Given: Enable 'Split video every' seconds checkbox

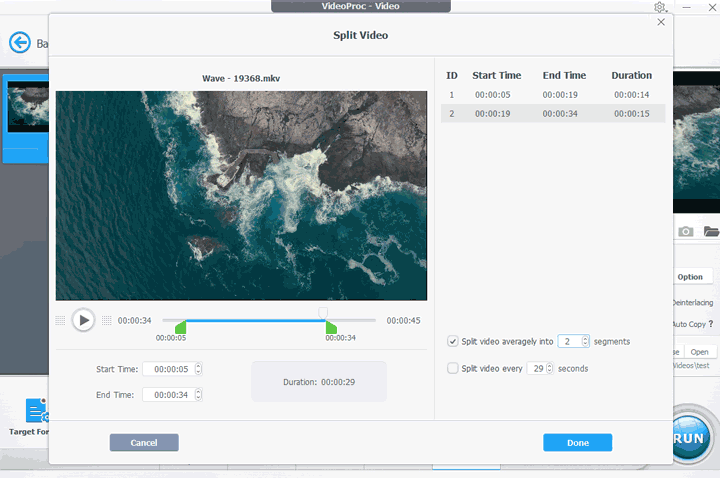Looking at the screenshot, I should 453,368.
